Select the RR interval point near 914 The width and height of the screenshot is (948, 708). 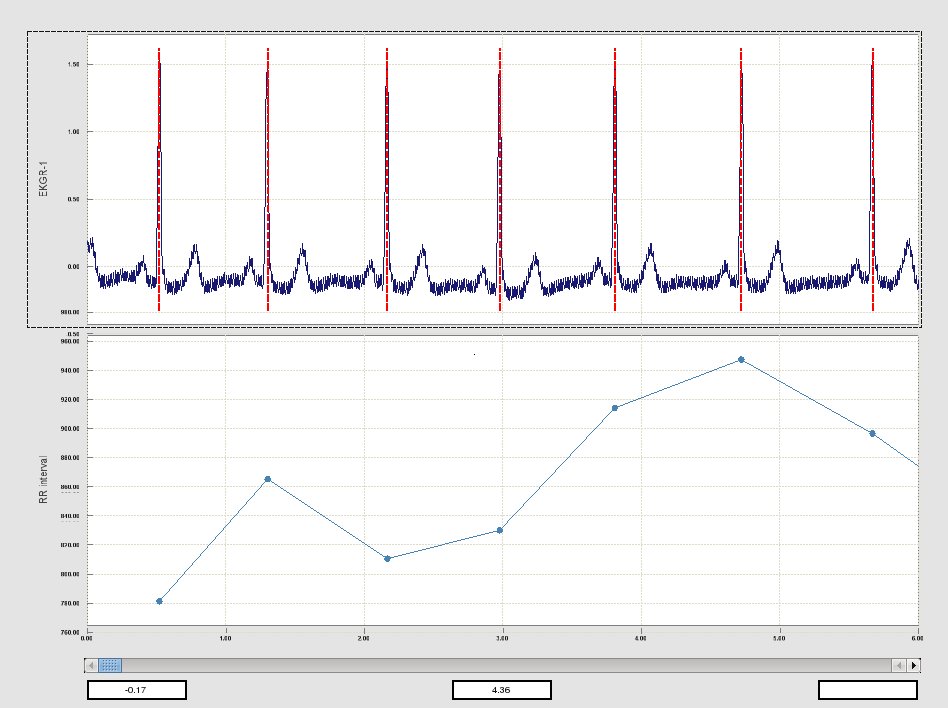pos(615,408)
